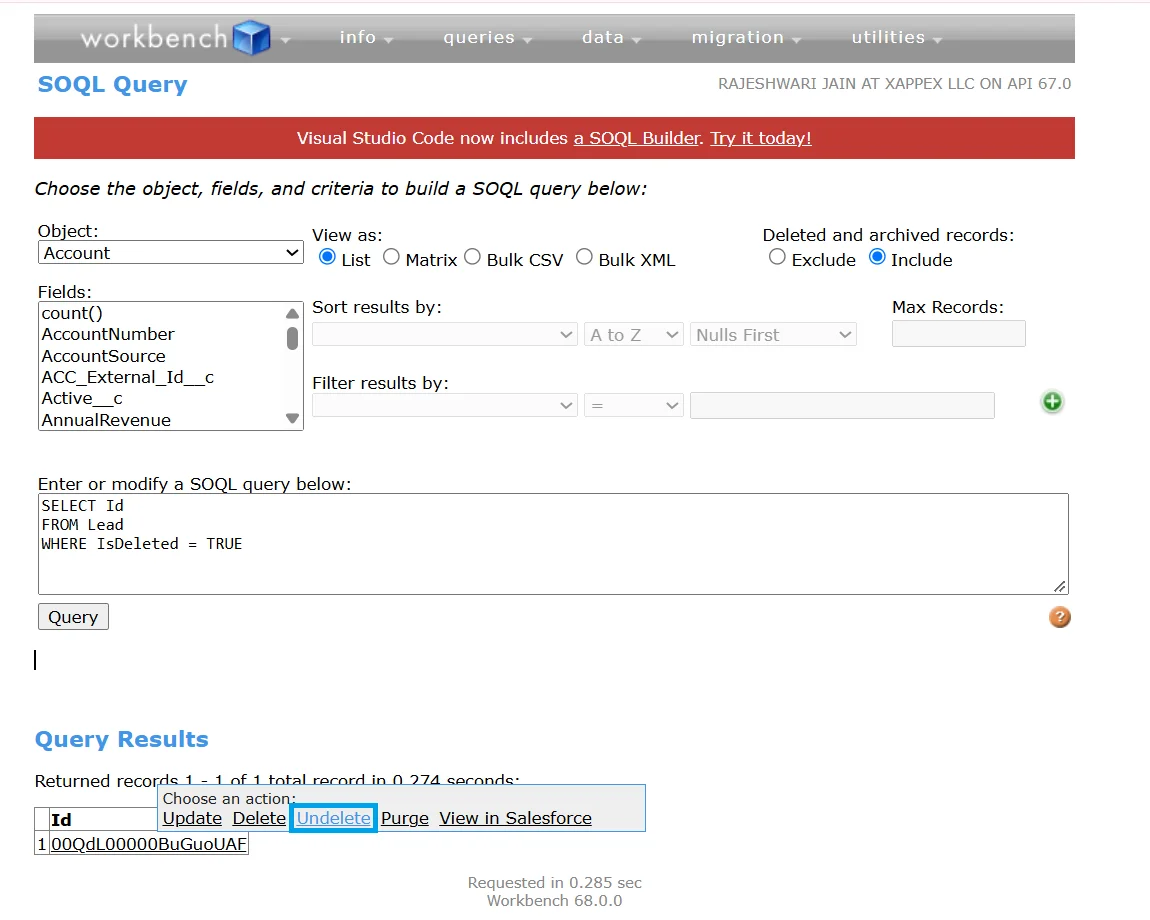
Task: Open record 00QdL00000BuGuoUAF link
Action: click(149, 844)
